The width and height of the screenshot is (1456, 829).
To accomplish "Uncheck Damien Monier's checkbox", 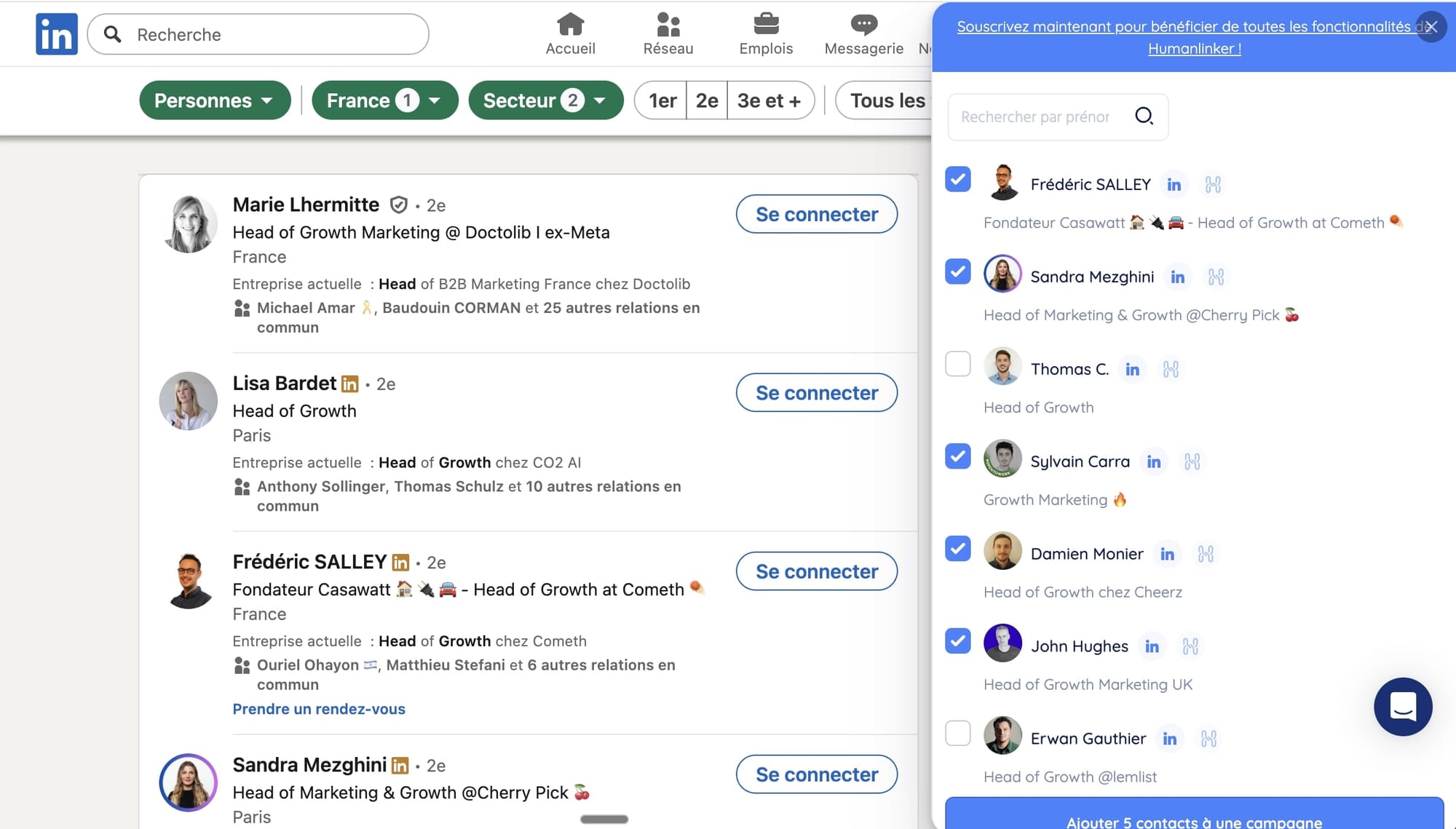I will 957,549.
